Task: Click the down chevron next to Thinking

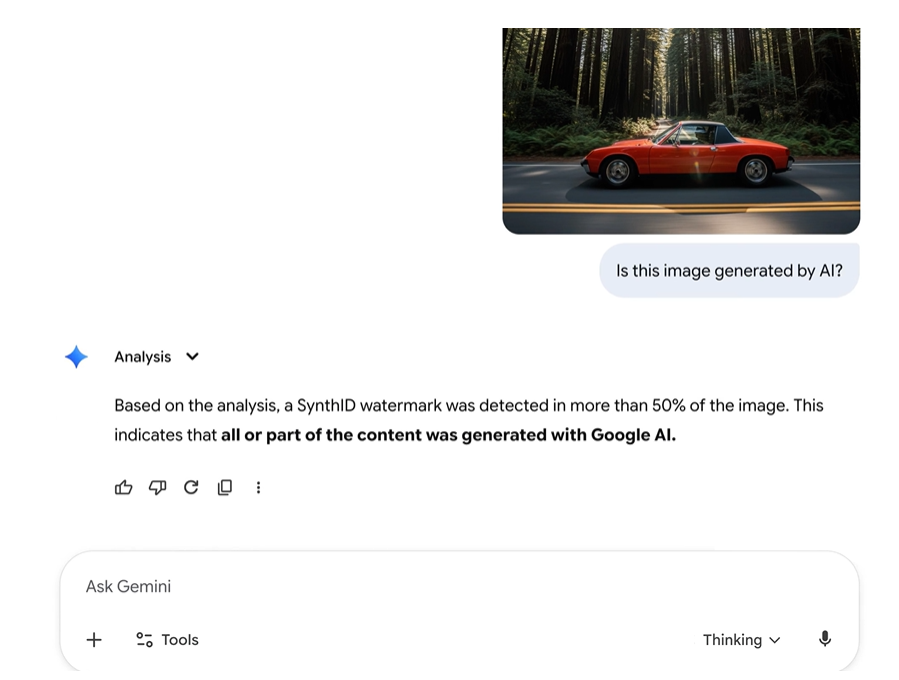Action: click(x=775, y=640)
